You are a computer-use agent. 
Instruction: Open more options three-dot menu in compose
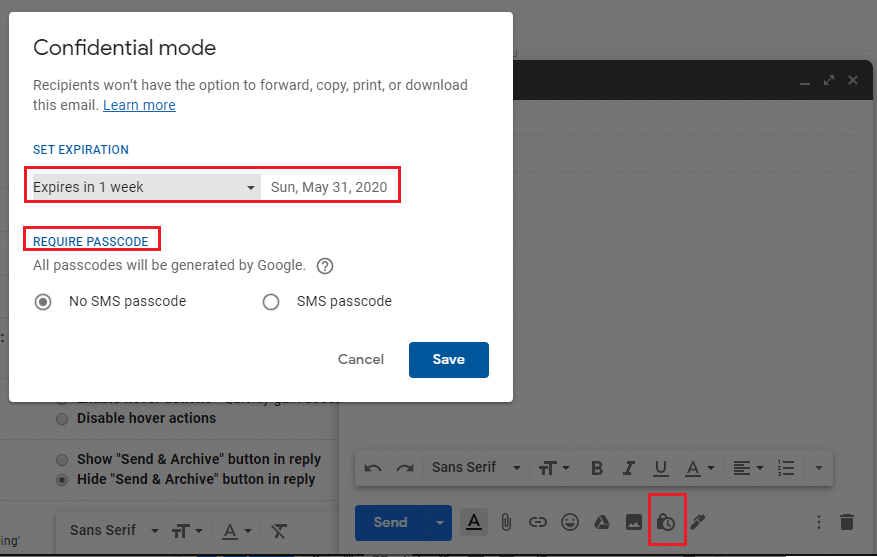click(x=818, y=522)
